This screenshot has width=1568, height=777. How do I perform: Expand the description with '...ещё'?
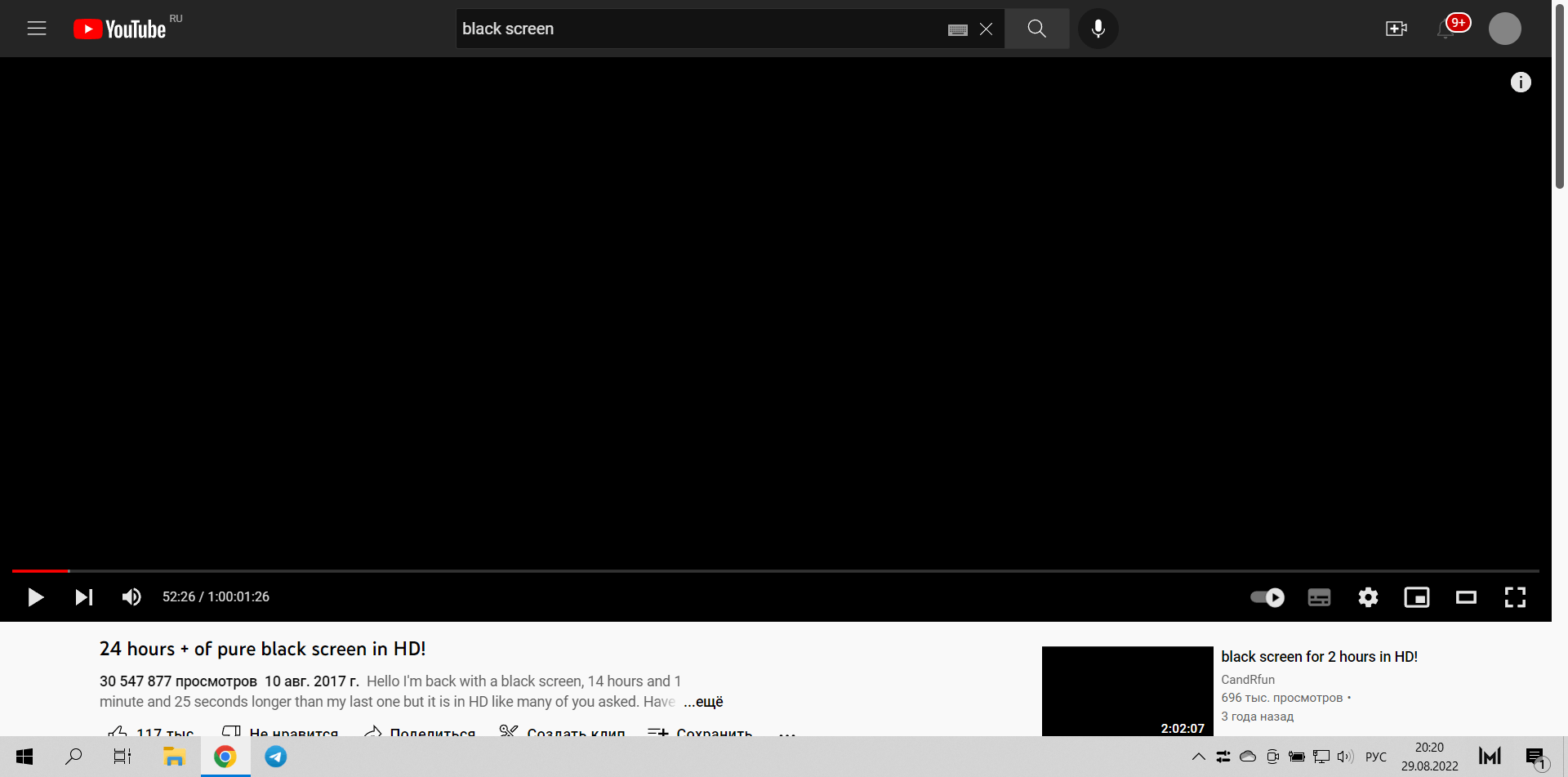tap(703, 702)
